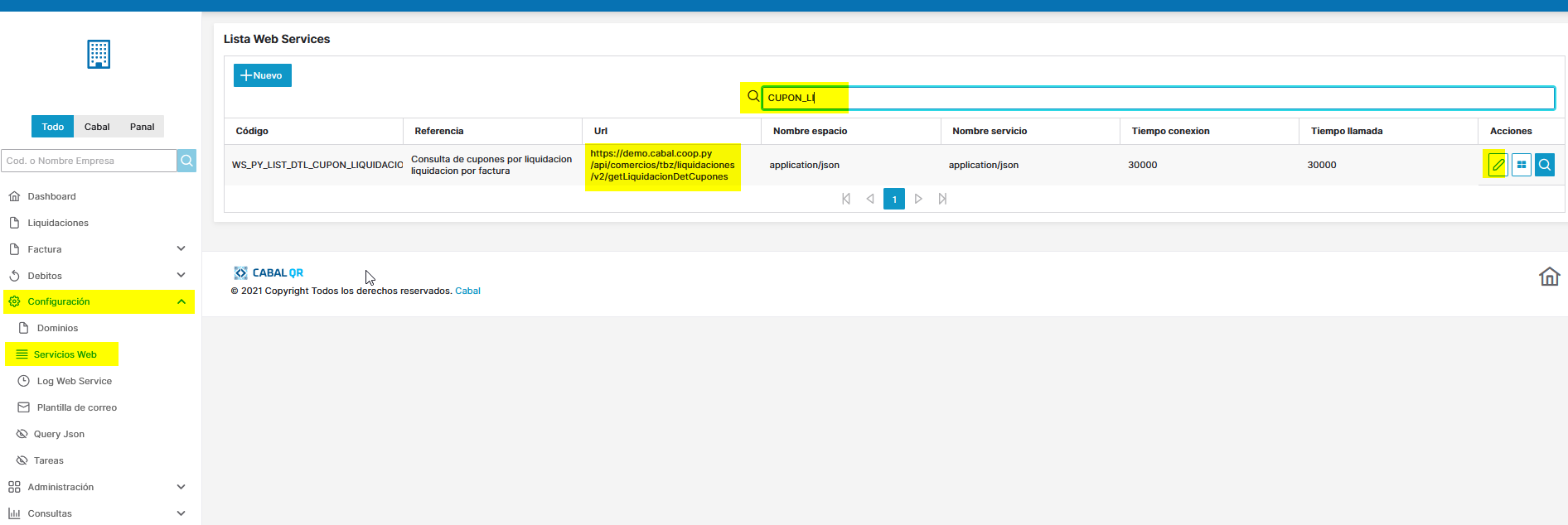Click the building icon at top of sidebar
This screenshot has width=1568, height=525.
[x=99, y=55]
